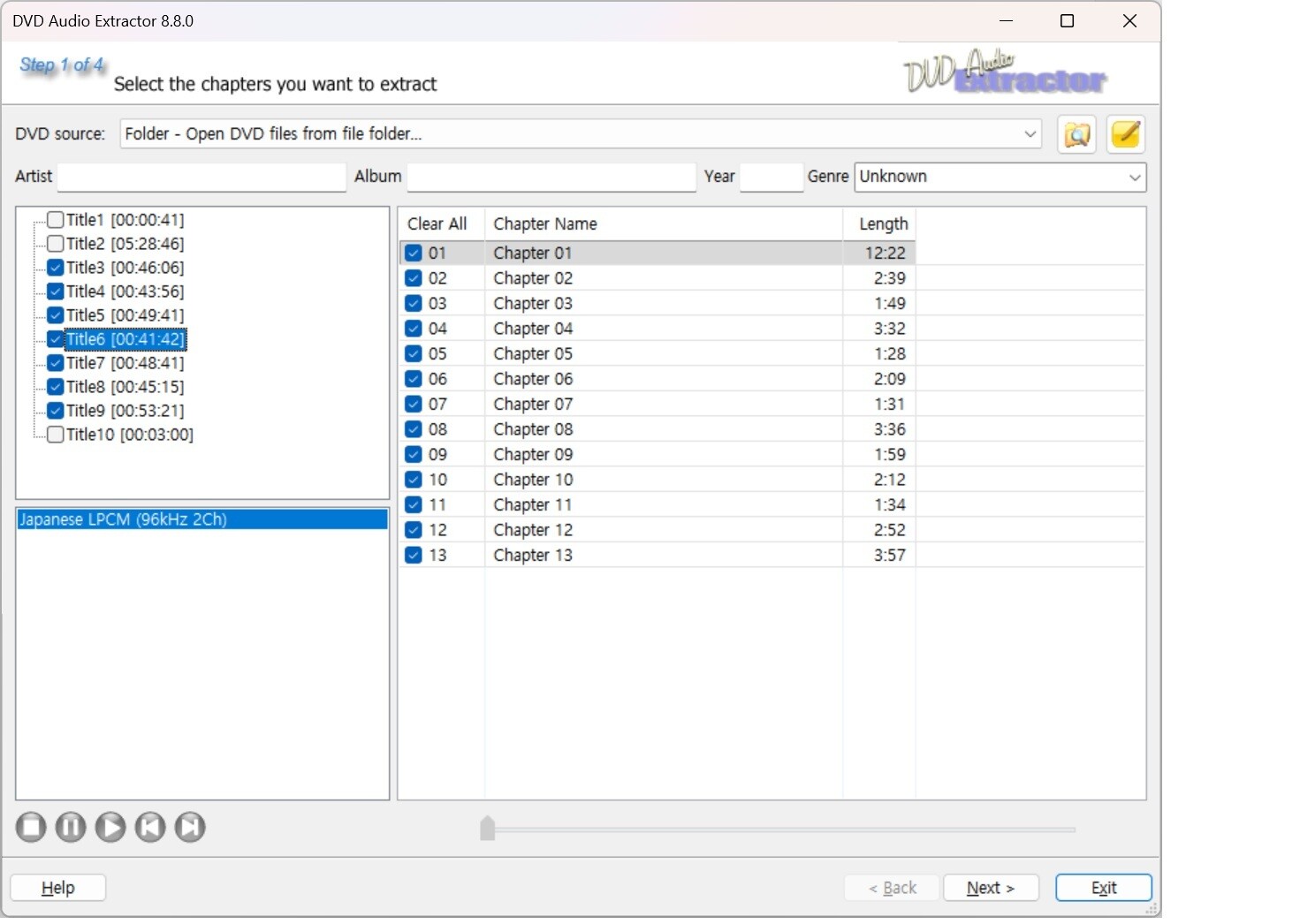Image resolution: width=1300 pixels, height=924 pixels.
Task: Click the Artist text field
Action: (x=201, y=177)
